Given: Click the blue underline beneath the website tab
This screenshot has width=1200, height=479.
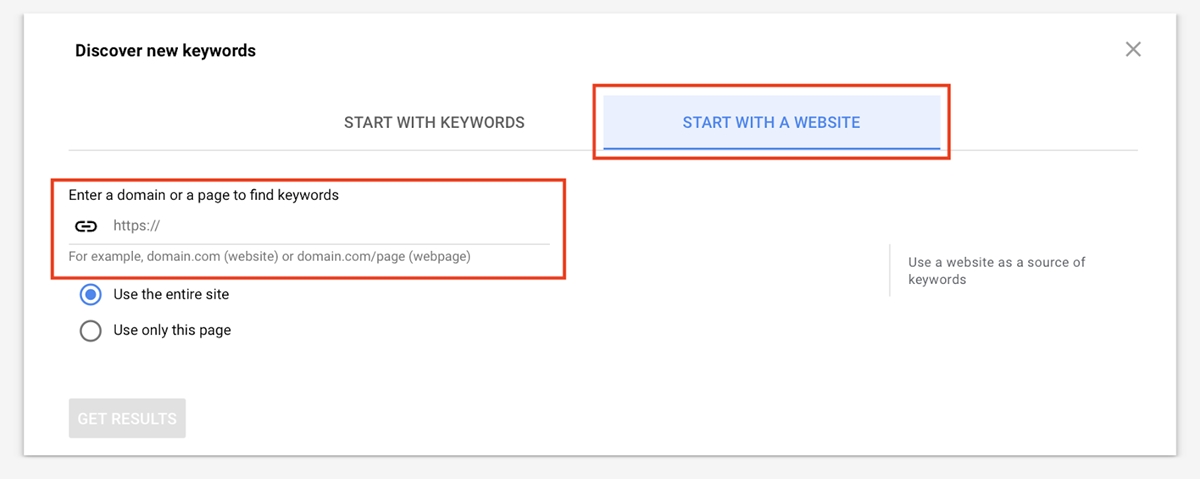Looking at the screenshot, I should pos(771,149).
